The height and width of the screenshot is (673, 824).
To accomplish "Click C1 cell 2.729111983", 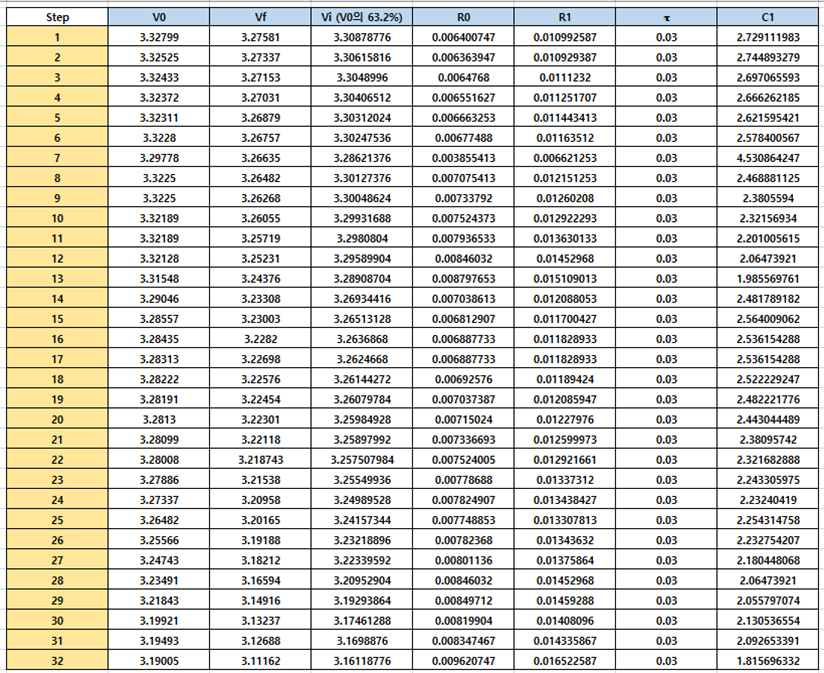I will pos(768,37).
